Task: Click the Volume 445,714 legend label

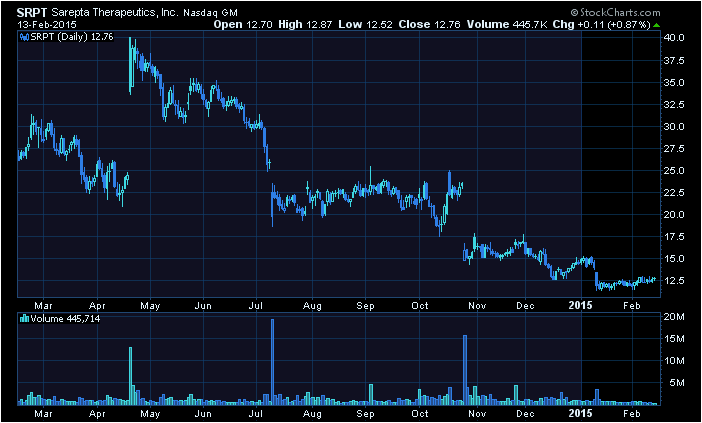Action: click(65, 319)
